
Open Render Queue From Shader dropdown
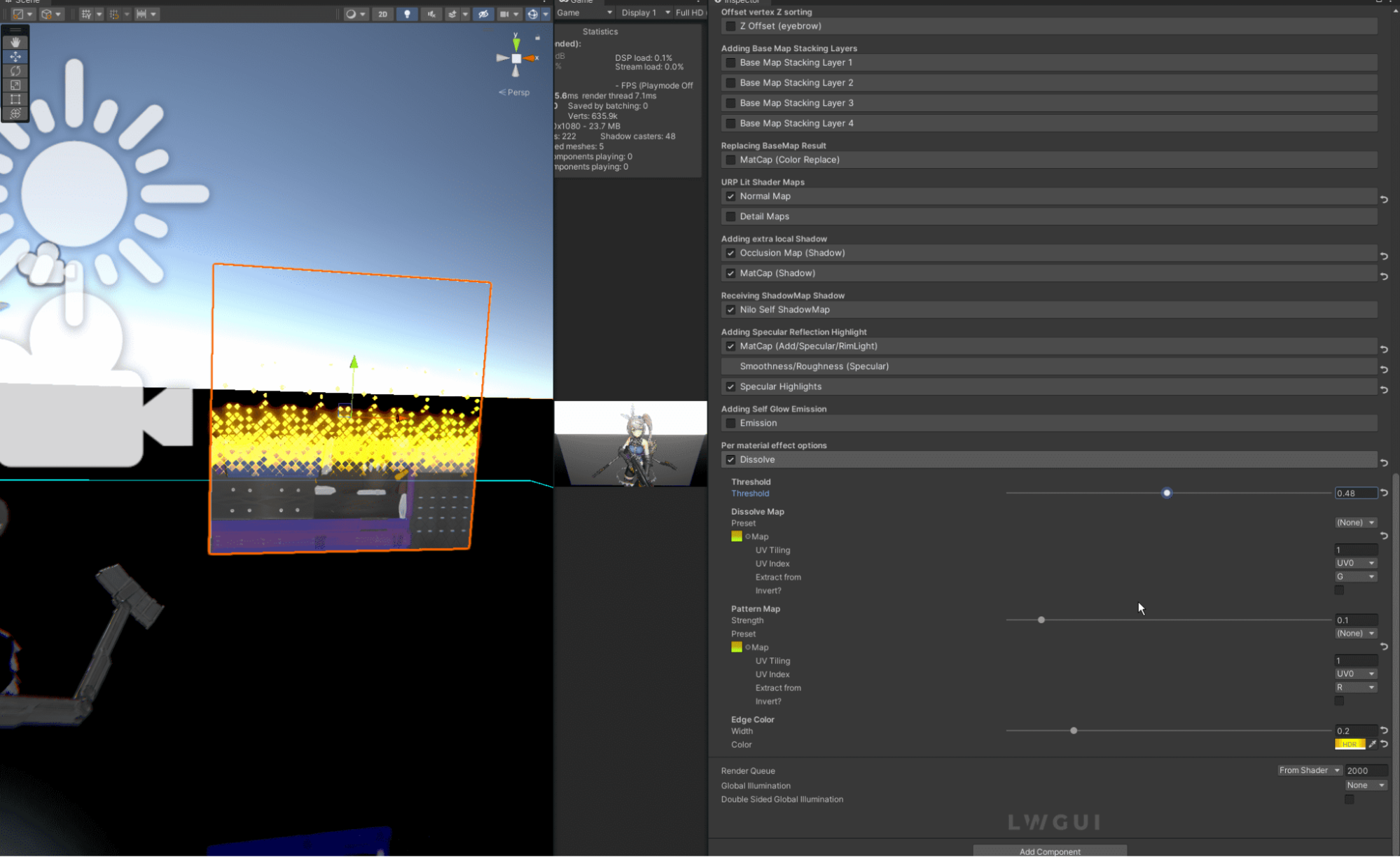click(1309, 770)
